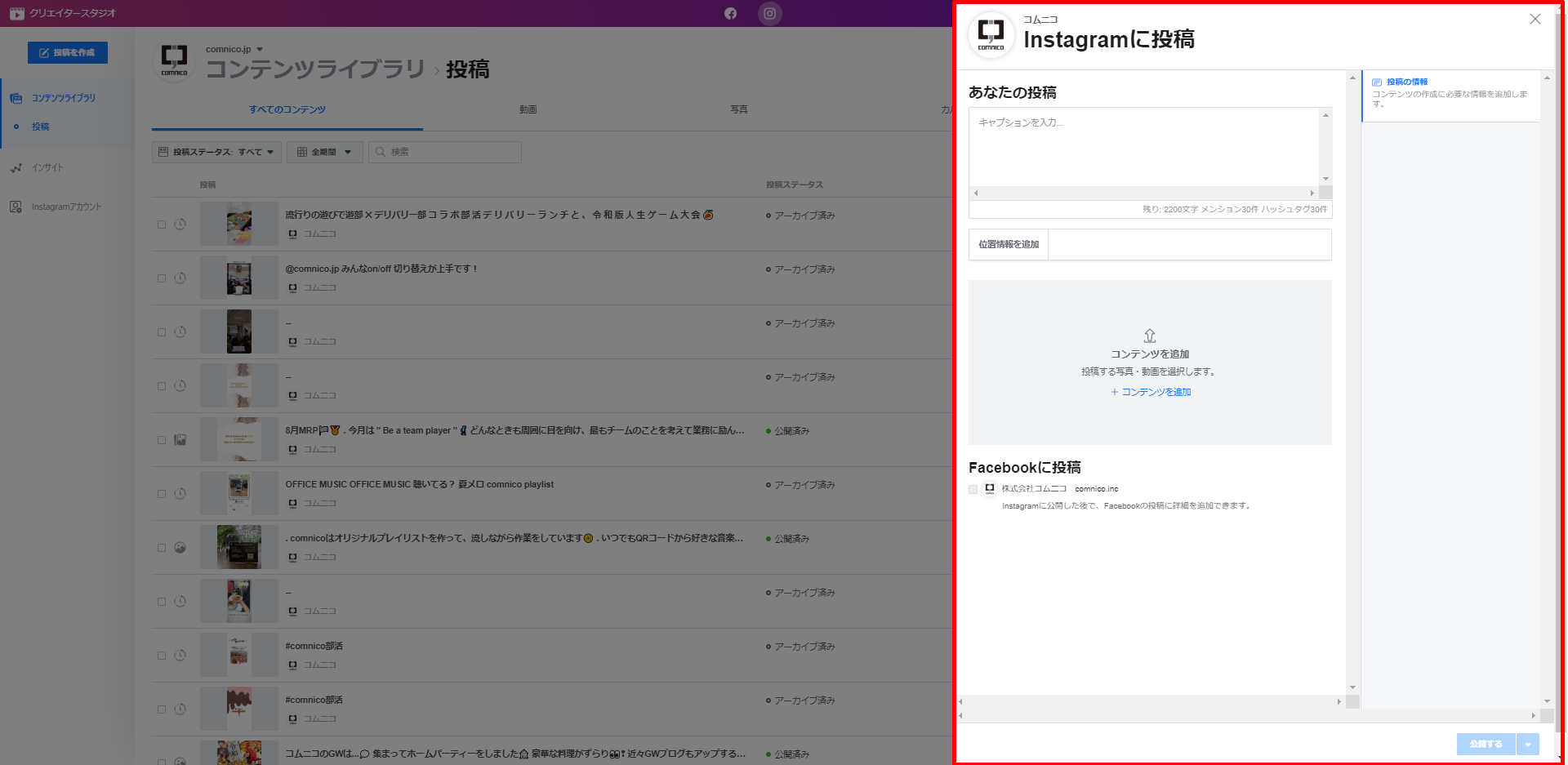Click the インサイト sidebar icon
This screenshot has width=1568, height=765.
click(16, 167)
